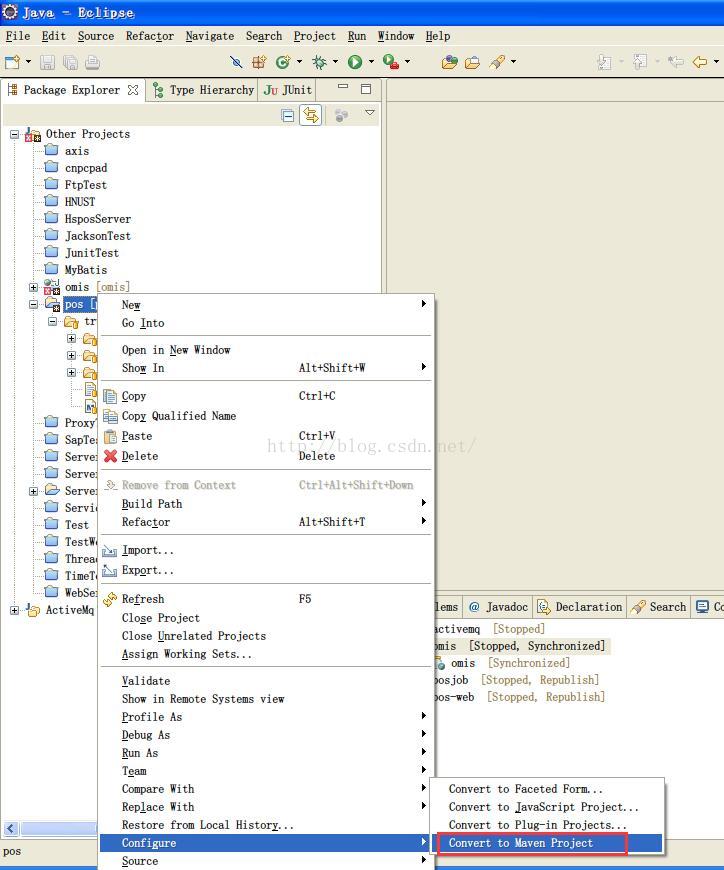Open the Navigate menu
The image size is (724, 870).
point(210,36)
